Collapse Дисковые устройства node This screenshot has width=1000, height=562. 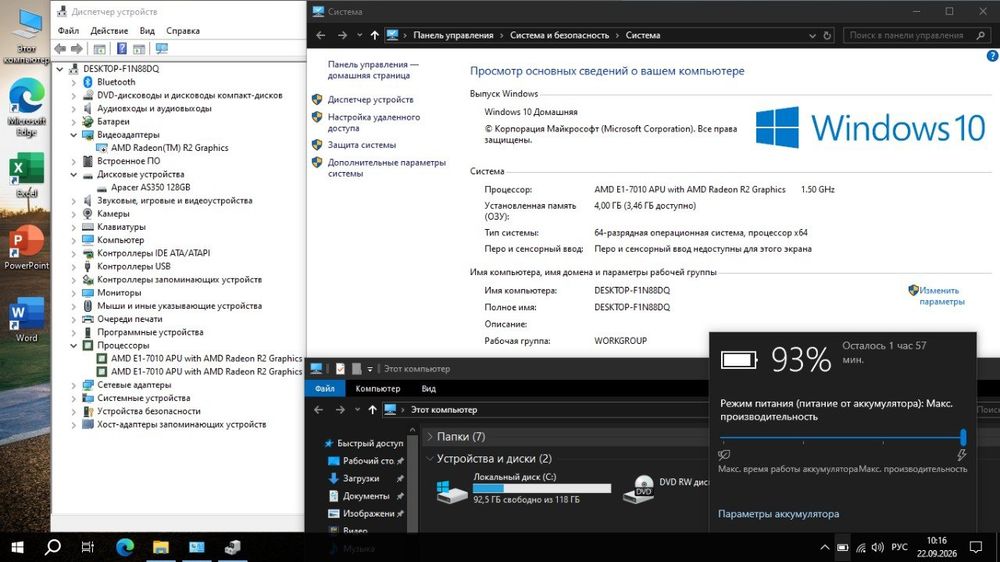tap(74, 174)
